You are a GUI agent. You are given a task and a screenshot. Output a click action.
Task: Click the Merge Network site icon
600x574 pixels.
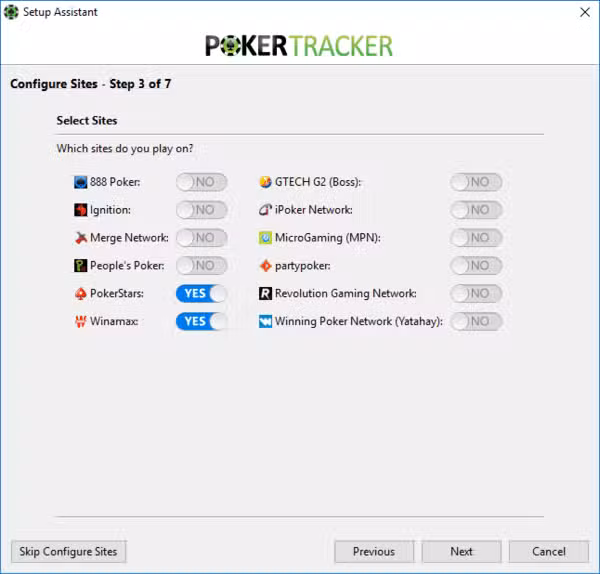point(80,238)
